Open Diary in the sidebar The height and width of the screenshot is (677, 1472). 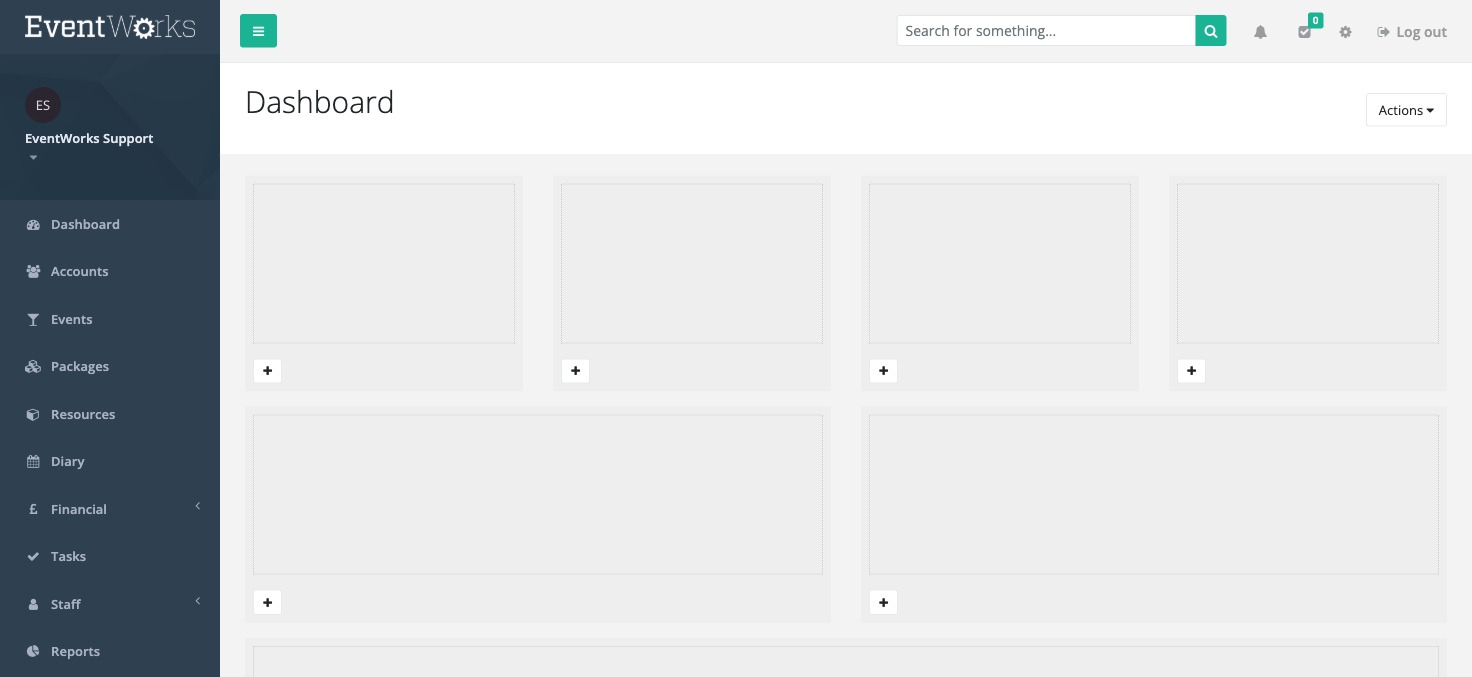point(110,461)
